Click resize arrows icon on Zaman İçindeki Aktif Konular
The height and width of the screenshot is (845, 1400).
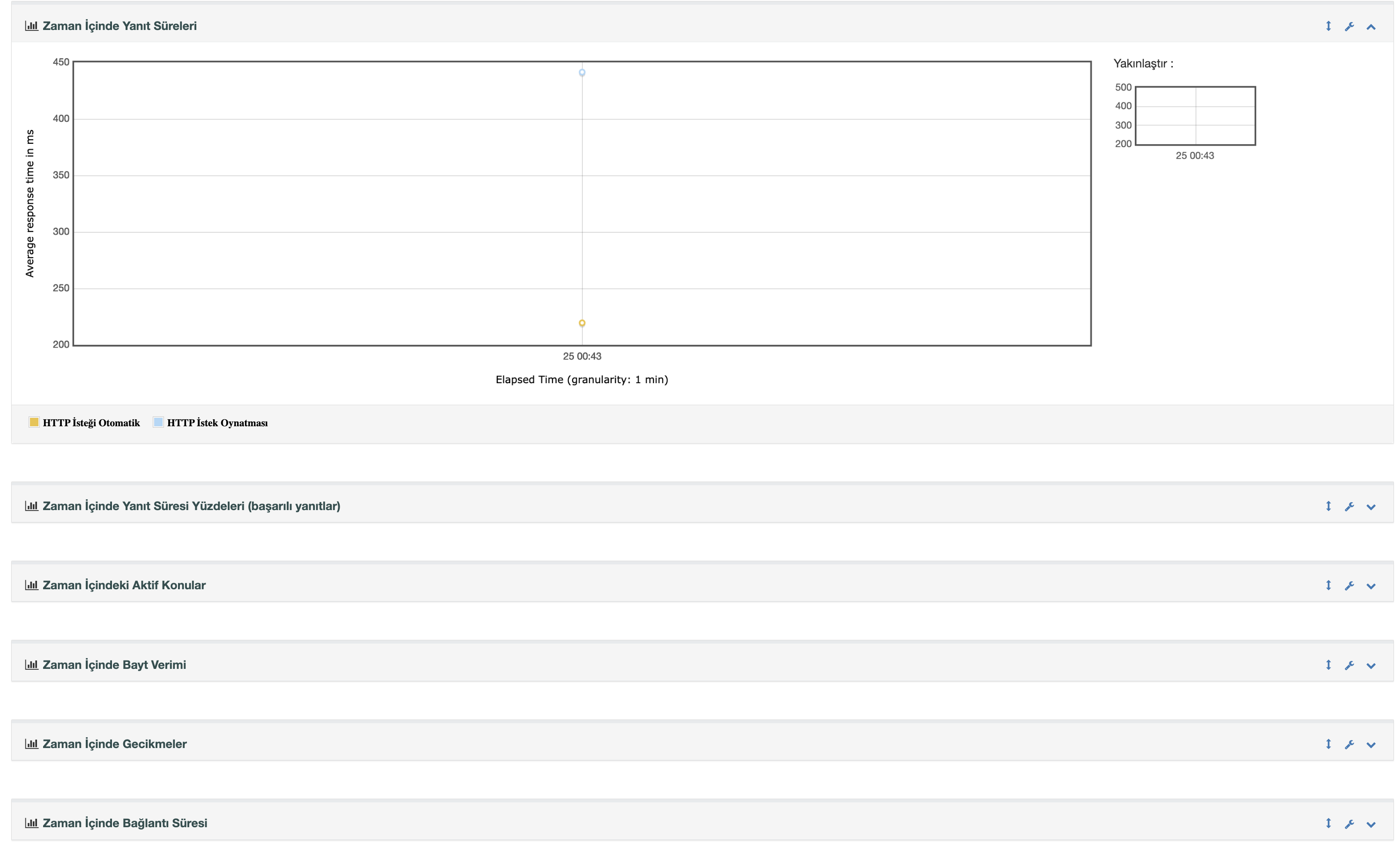(1328, 585)
